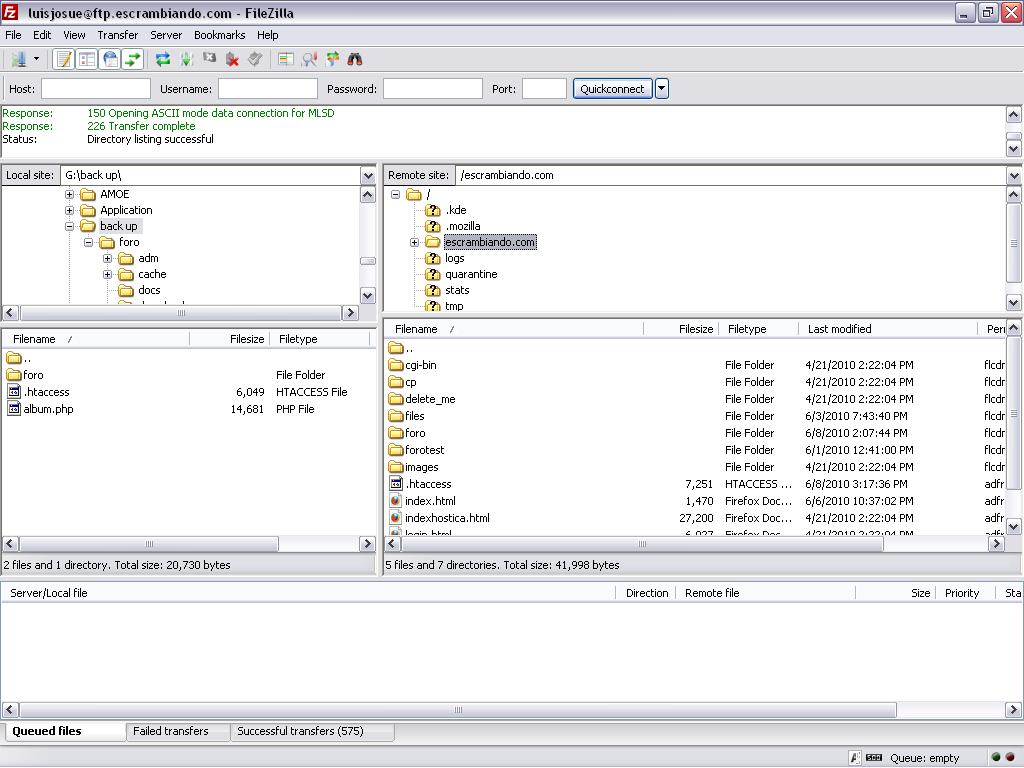
Task: Open the Quickconnect history dropdown
Action: pos(662,89)
